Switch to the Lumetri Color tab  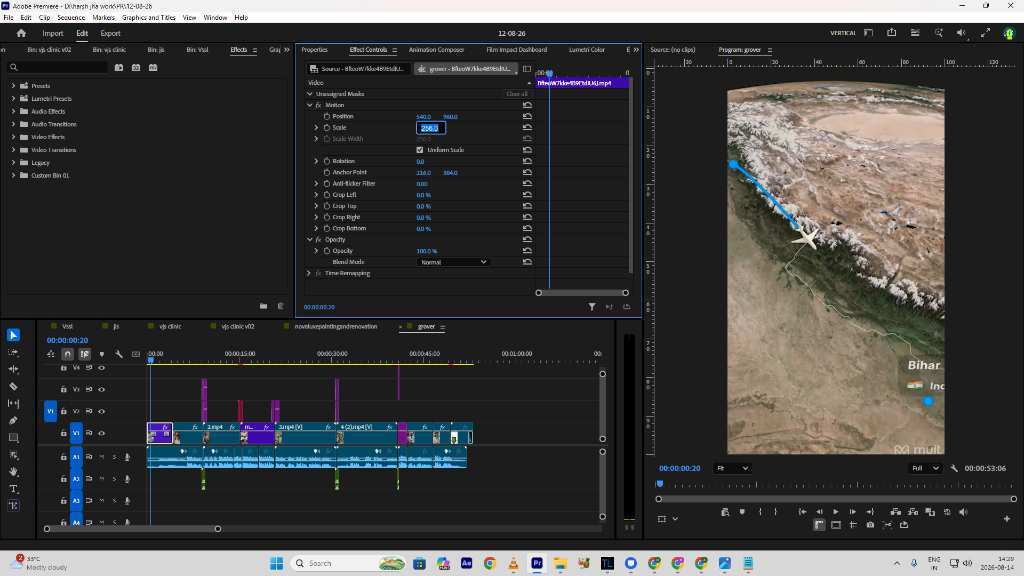tap(586, 50)
